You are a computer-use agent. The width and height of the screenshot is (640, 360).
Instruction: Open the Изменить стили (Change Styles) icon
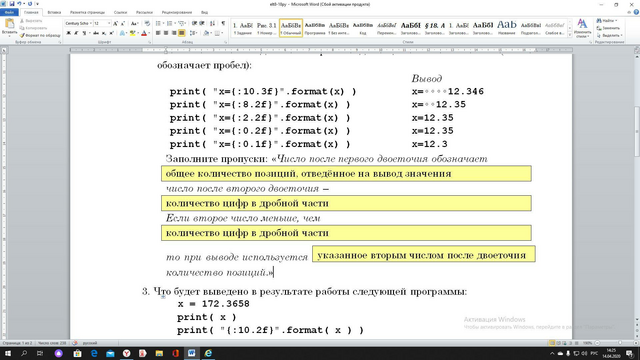[582, 28]
